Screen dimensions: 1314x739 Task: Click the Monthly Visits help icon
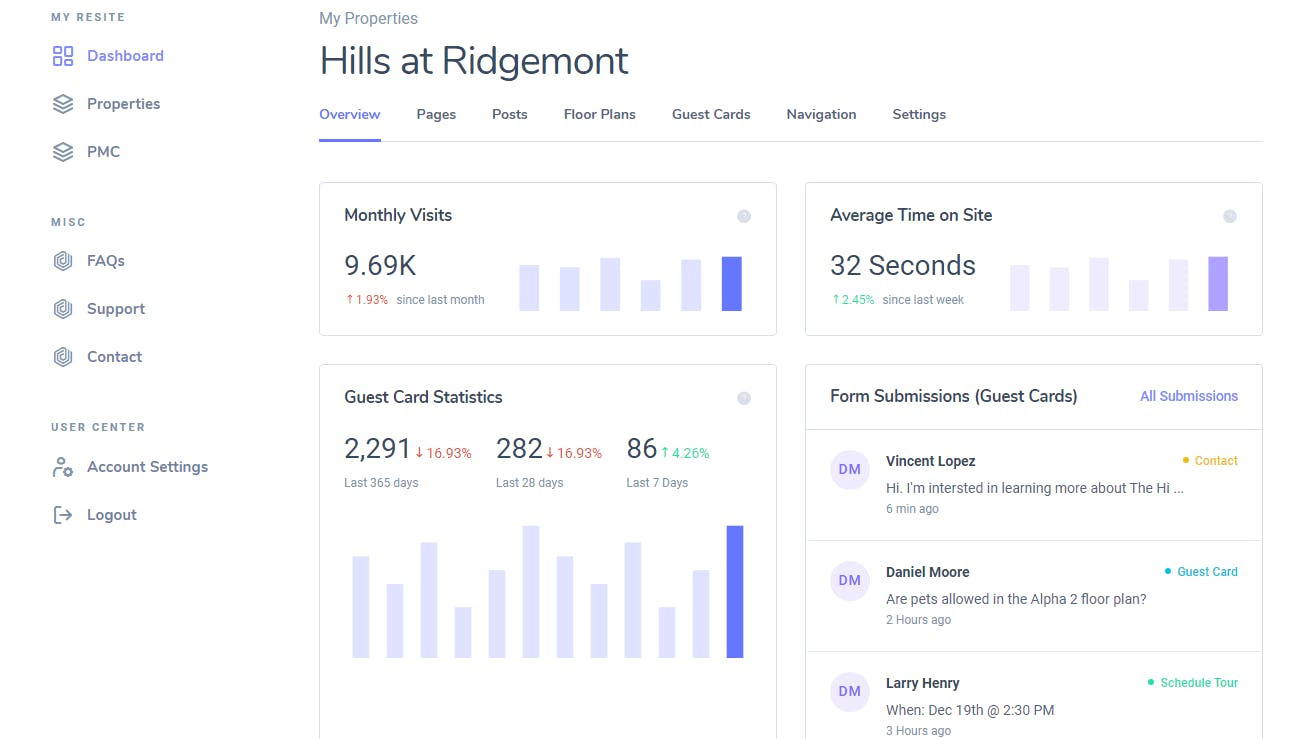tap(743, 216)
